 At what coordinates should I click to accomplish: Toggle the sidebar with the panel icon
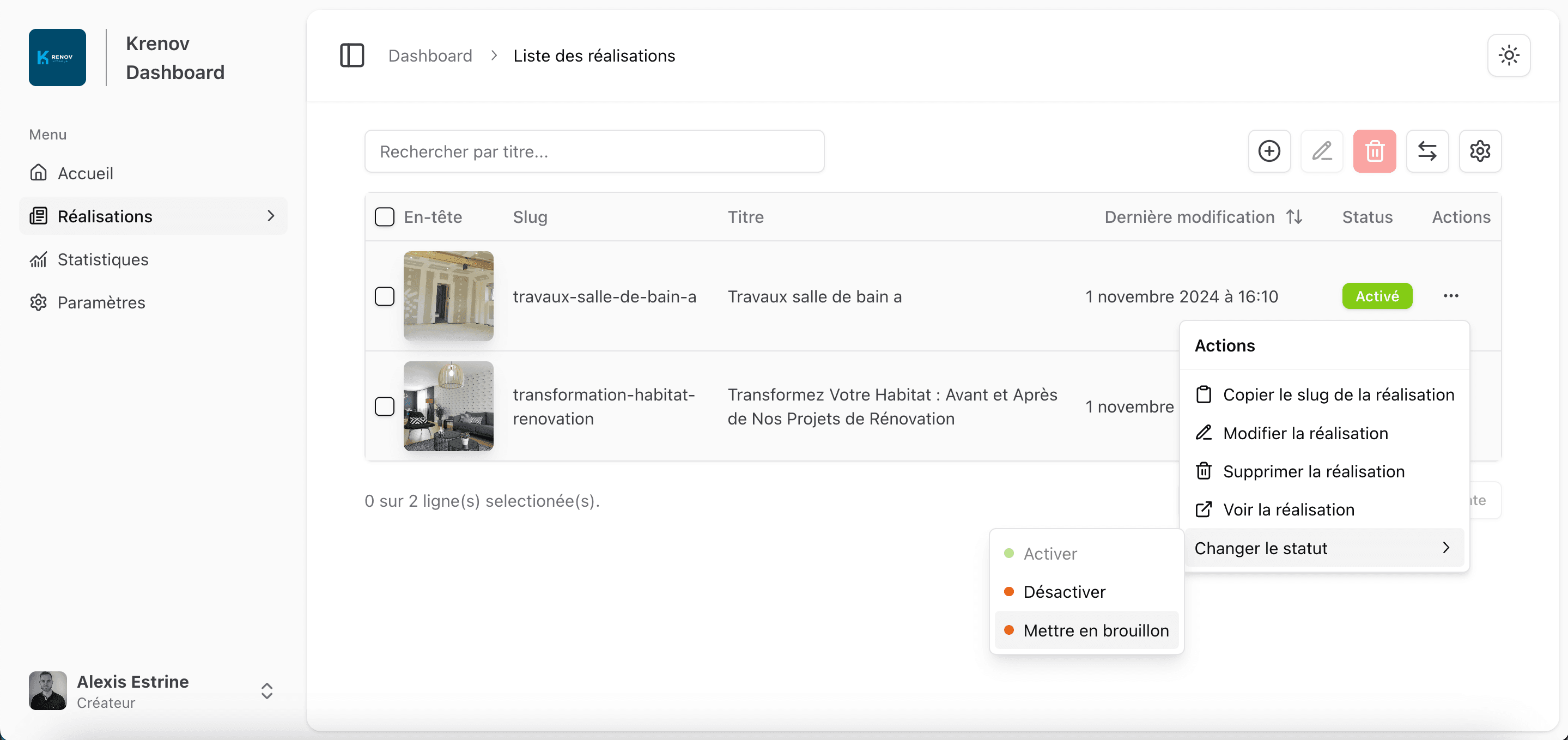[x=352, y=56]
